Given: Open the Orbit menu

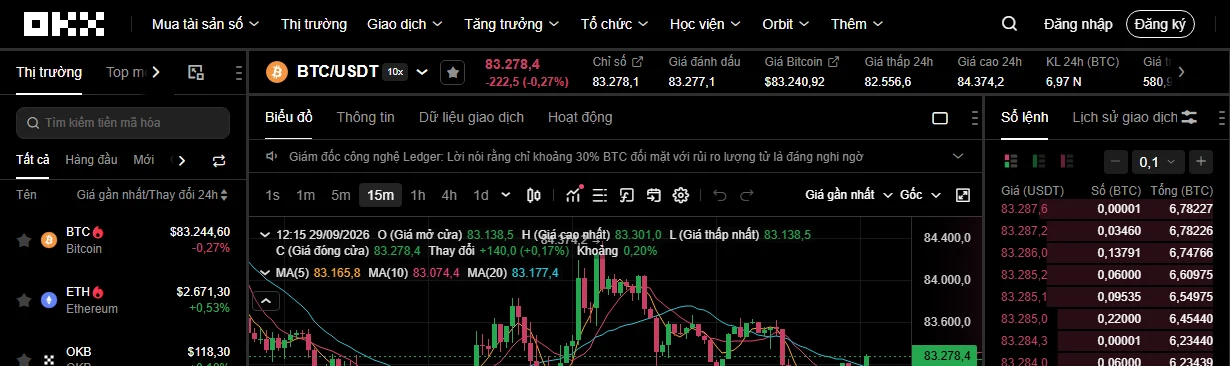Looking at the screenshot, I should coord(786,24).
